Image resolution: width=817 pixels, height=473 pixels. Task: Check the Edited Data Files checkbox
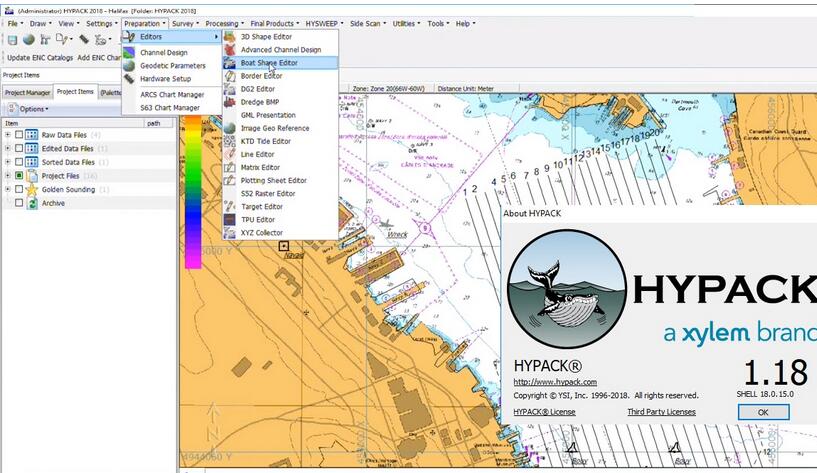tap(19, 148)
